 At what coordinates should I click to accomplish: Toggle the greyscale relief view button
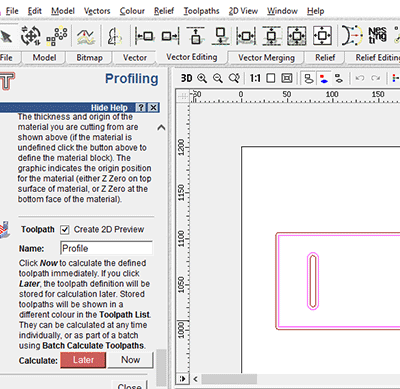(x=339, y=79)
